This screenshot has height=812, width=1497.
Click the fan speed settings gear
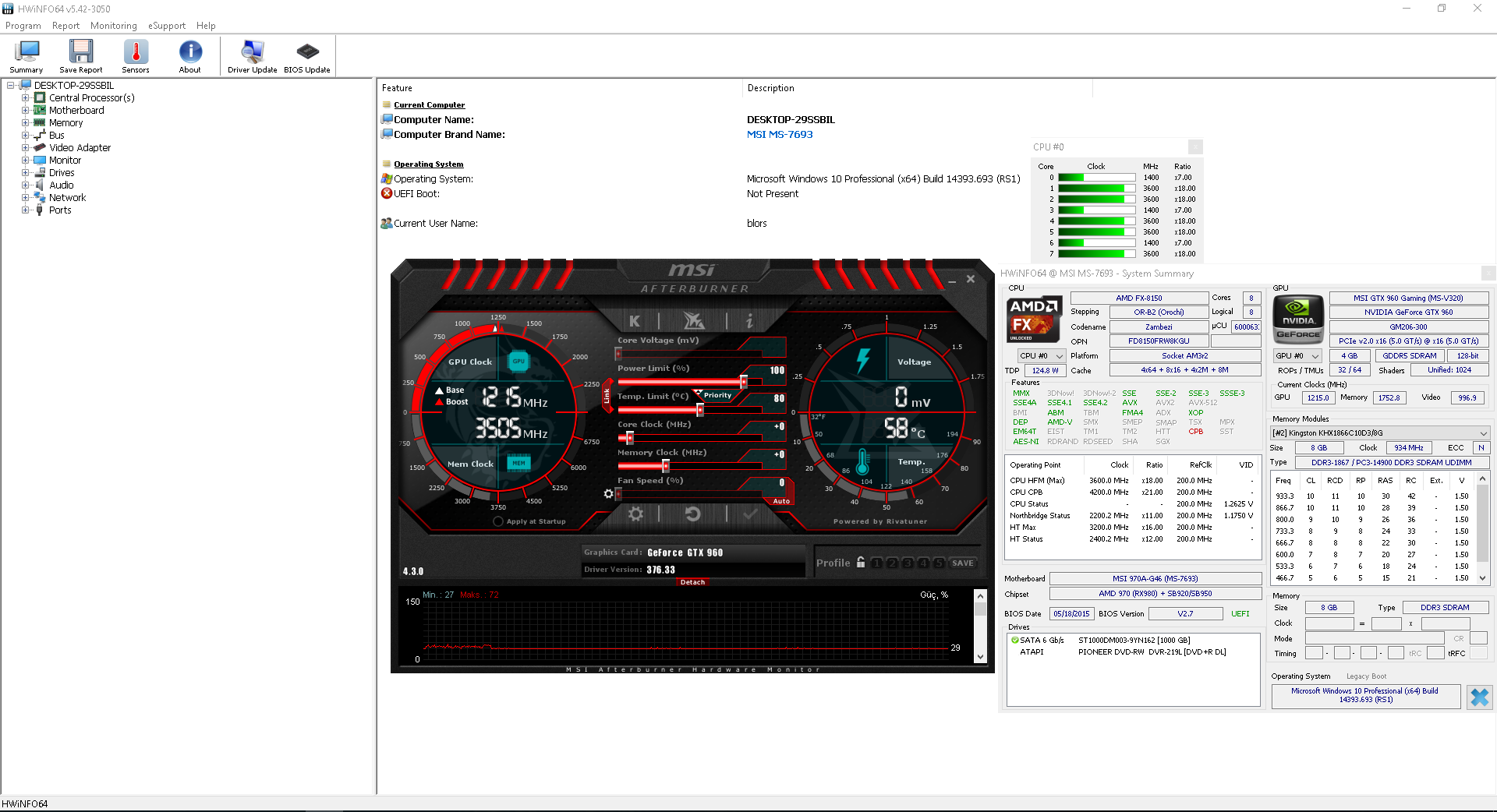(608, 493)
